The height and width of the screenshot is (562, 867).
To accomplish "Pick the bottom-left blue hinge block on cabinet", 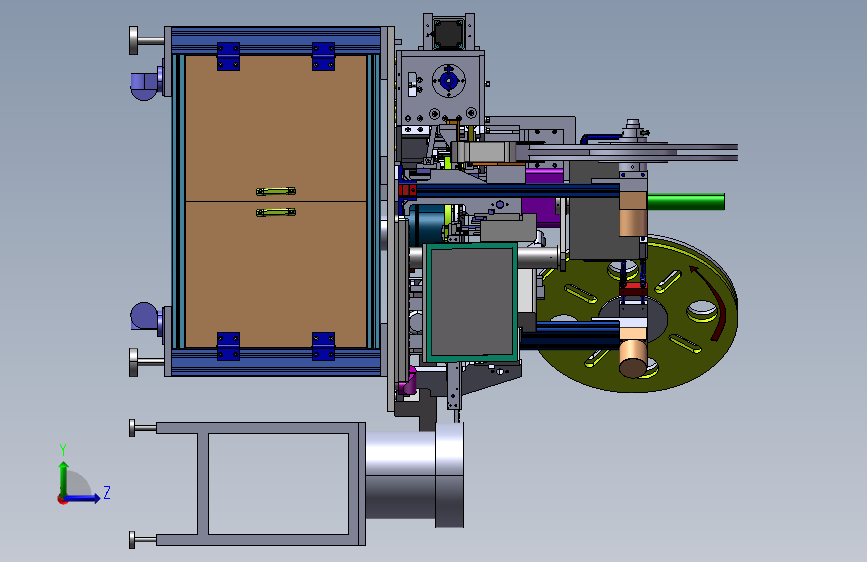I will pyautogui.click(x=228, y=346).
